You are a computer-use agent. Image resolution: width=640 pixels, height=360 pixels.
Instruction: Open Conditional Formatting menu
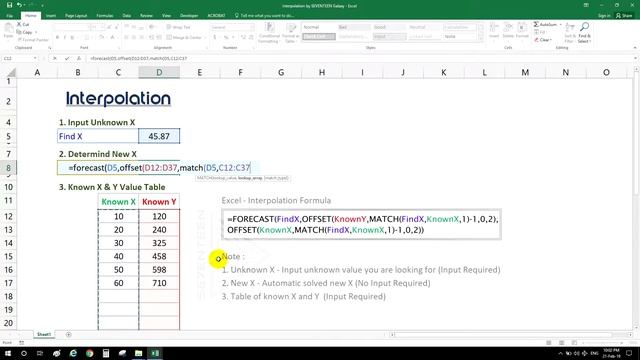[269, 33]
